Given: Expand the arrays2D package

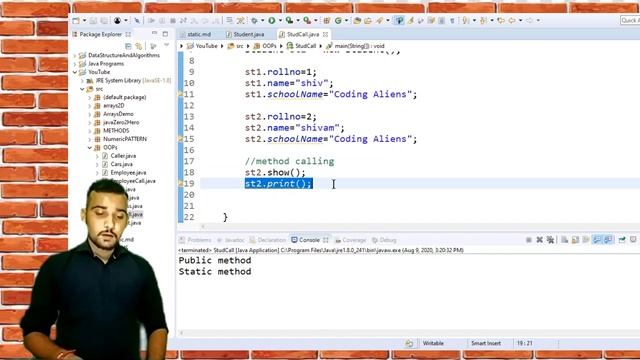Looking at the screenshot, I should (90, 106).
